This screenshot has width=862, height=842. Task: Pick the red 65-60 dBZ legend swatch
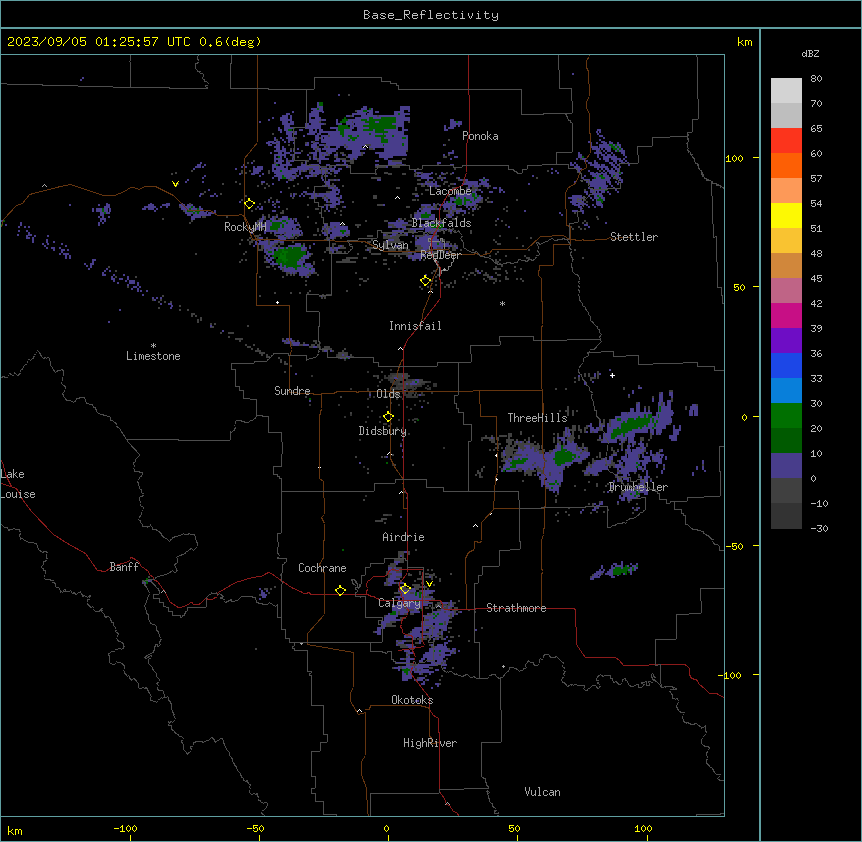pyautogui.click(x=786, y=141)
